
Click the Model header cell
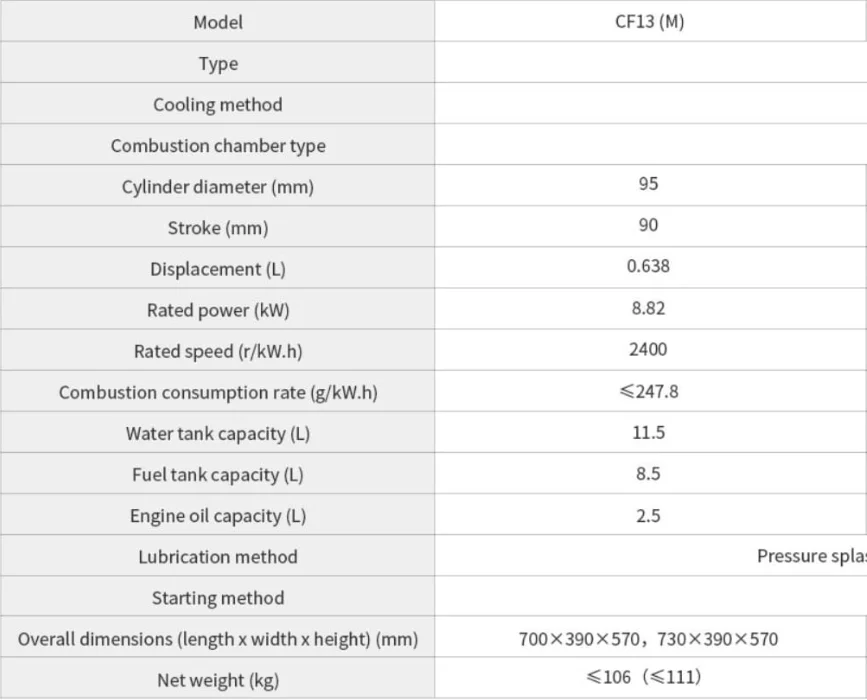coord(218,22)
